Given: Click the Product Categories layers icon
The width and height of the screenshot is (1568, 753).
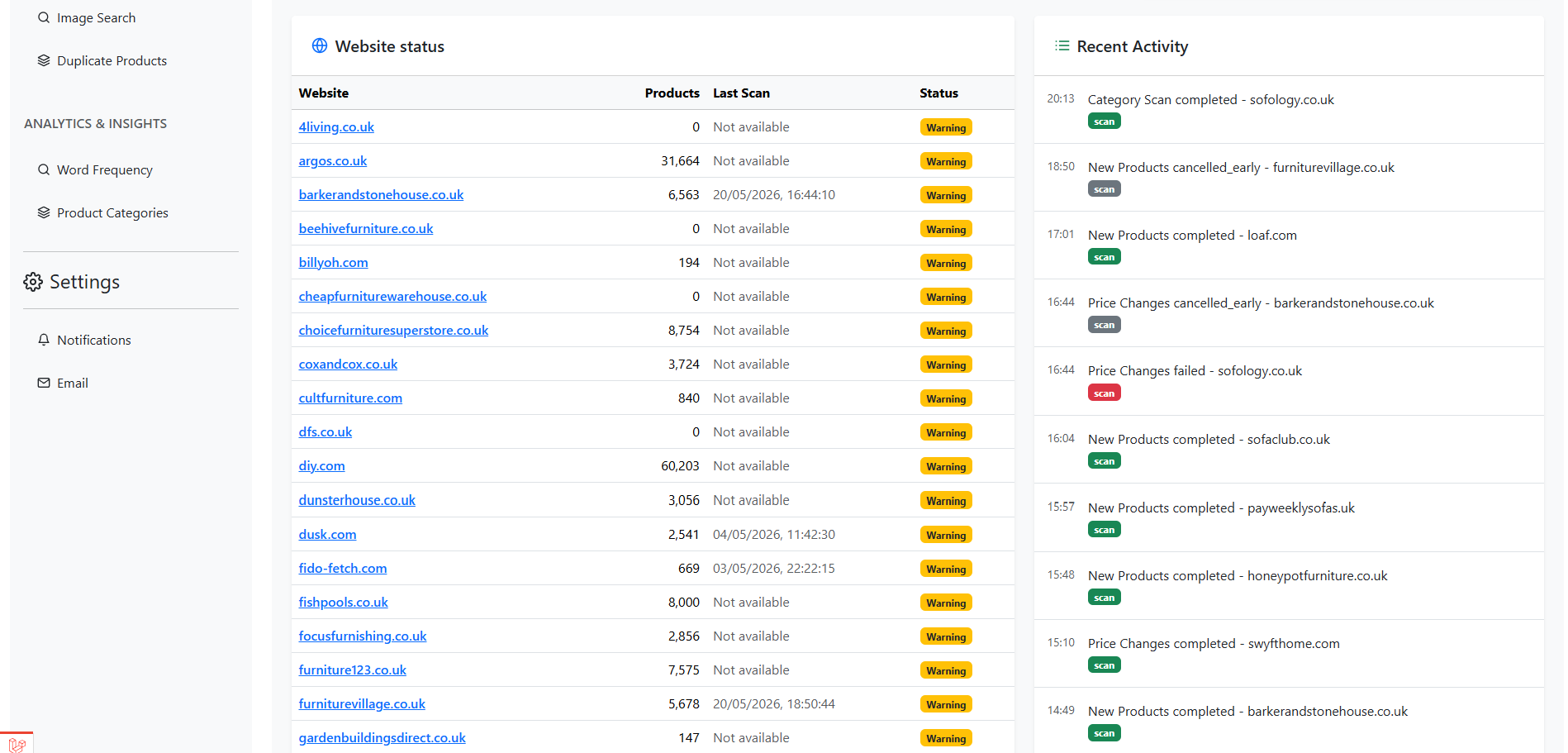Looking at the screenshot, I should pos(44,212).
